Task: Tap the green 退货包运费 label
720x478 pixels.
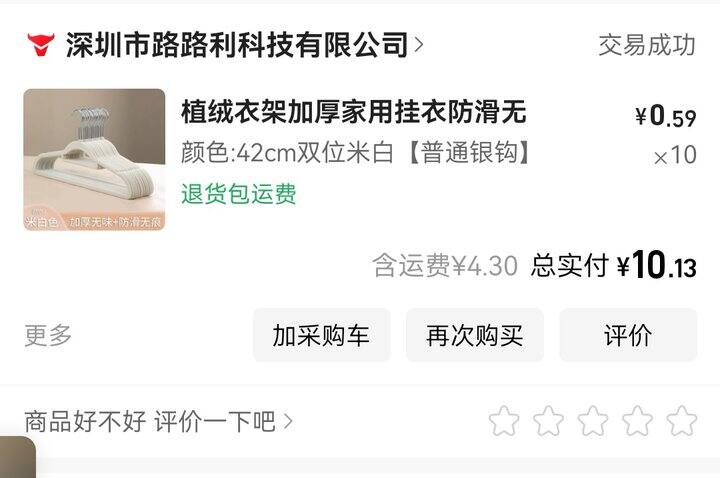Action: click(x=239, y=193)
